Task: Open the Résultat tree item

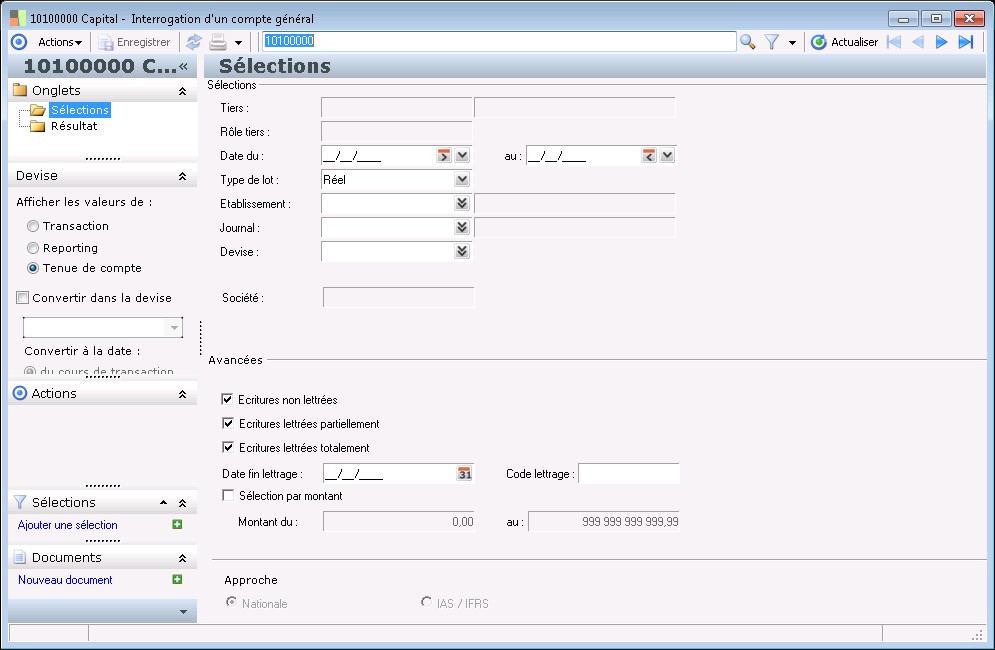Action: tap(74, 126)
